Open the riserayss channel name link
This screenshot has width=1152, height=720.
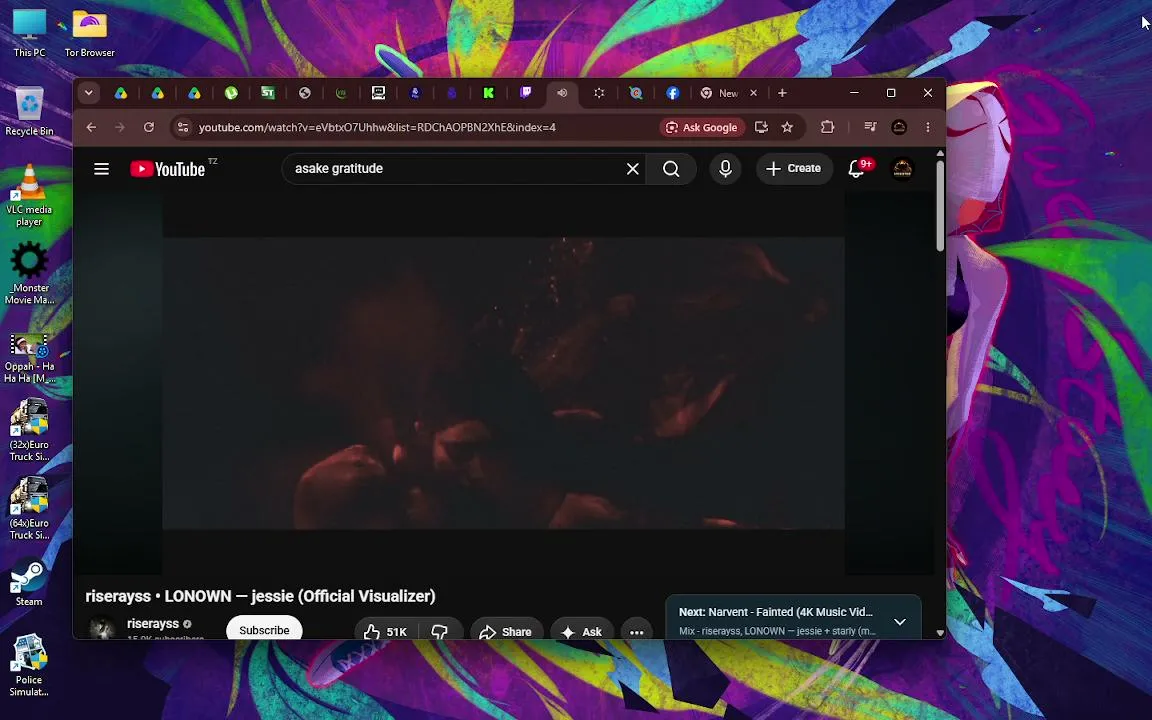[x=153, y=624]
